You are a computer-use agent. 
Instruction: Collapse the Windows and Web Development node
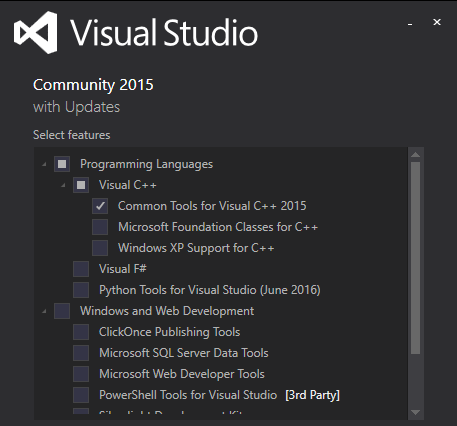pos(44,311)
